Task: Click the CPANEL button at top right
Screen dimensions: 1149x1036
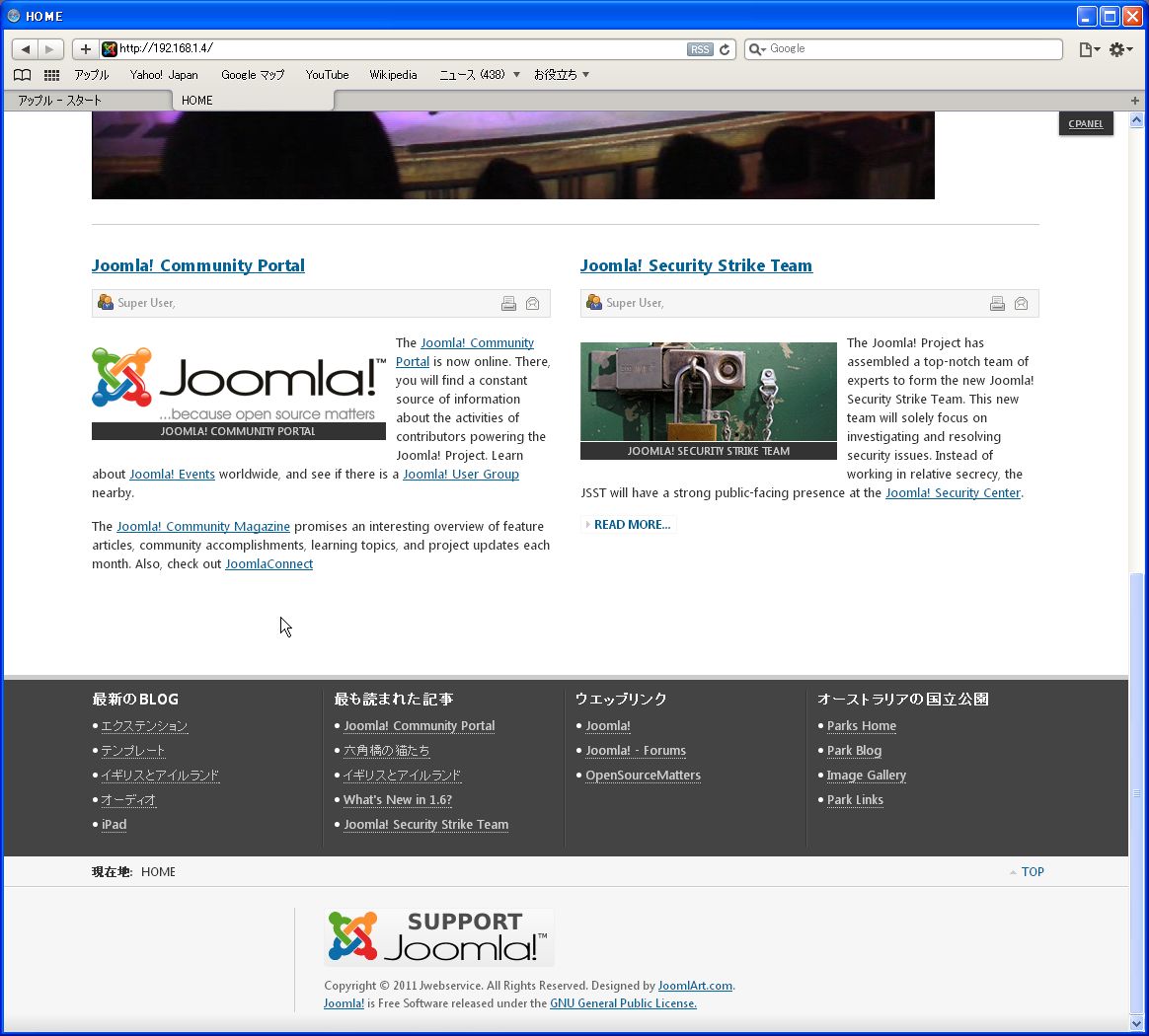Action: pyautogui.click(x=1085, y=124)
